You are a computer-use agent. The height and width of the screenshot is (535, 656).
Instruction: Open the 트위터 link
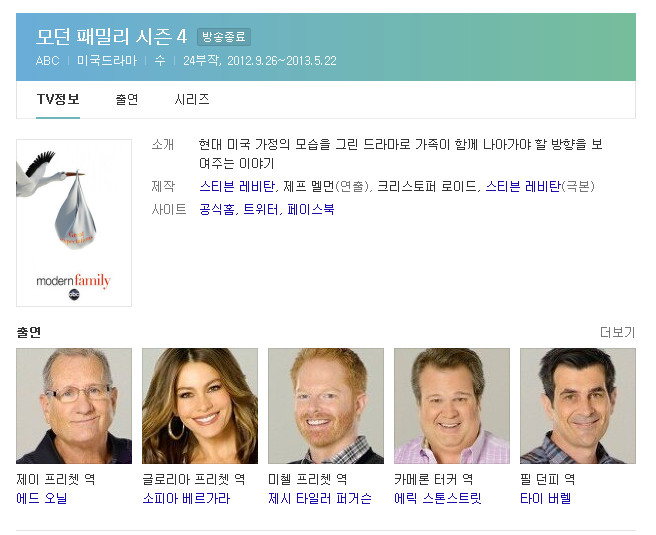point(261,209)
